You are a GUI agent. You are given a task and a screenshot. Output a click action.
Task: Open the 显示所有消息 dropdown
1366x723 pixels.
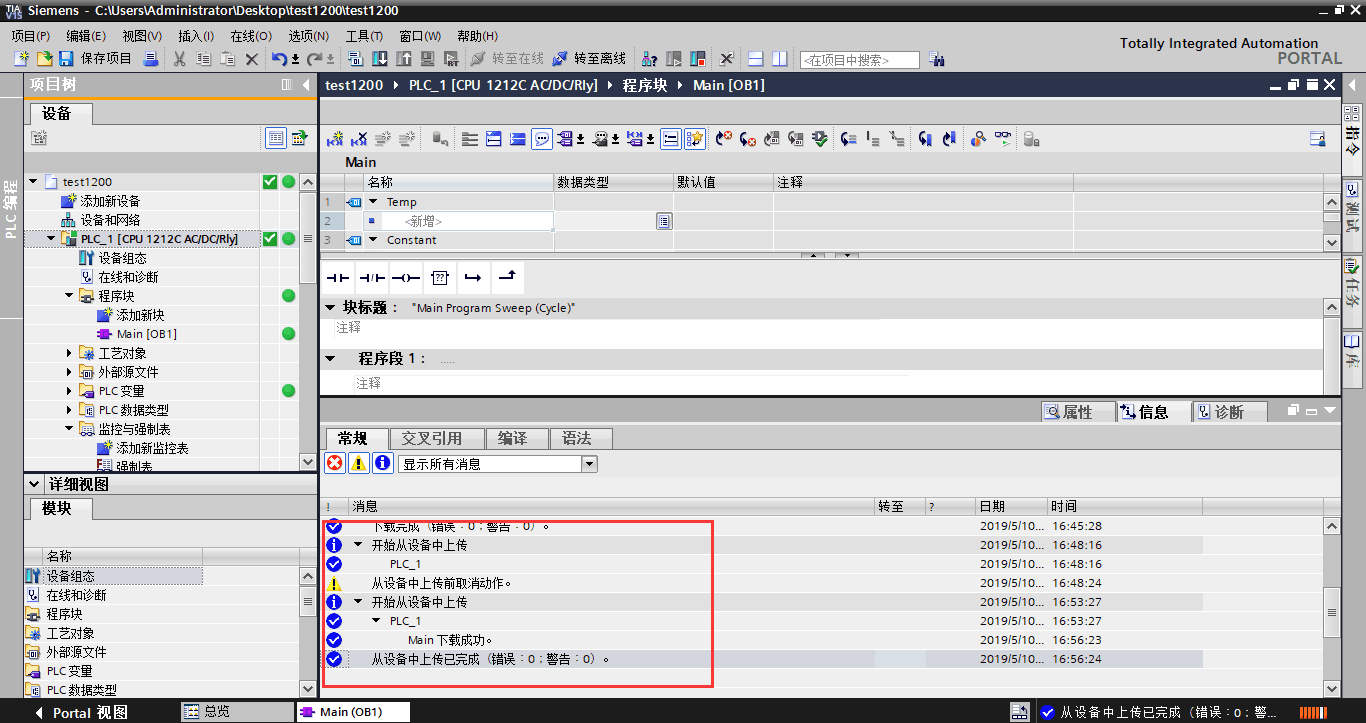[x=589, y=462]
